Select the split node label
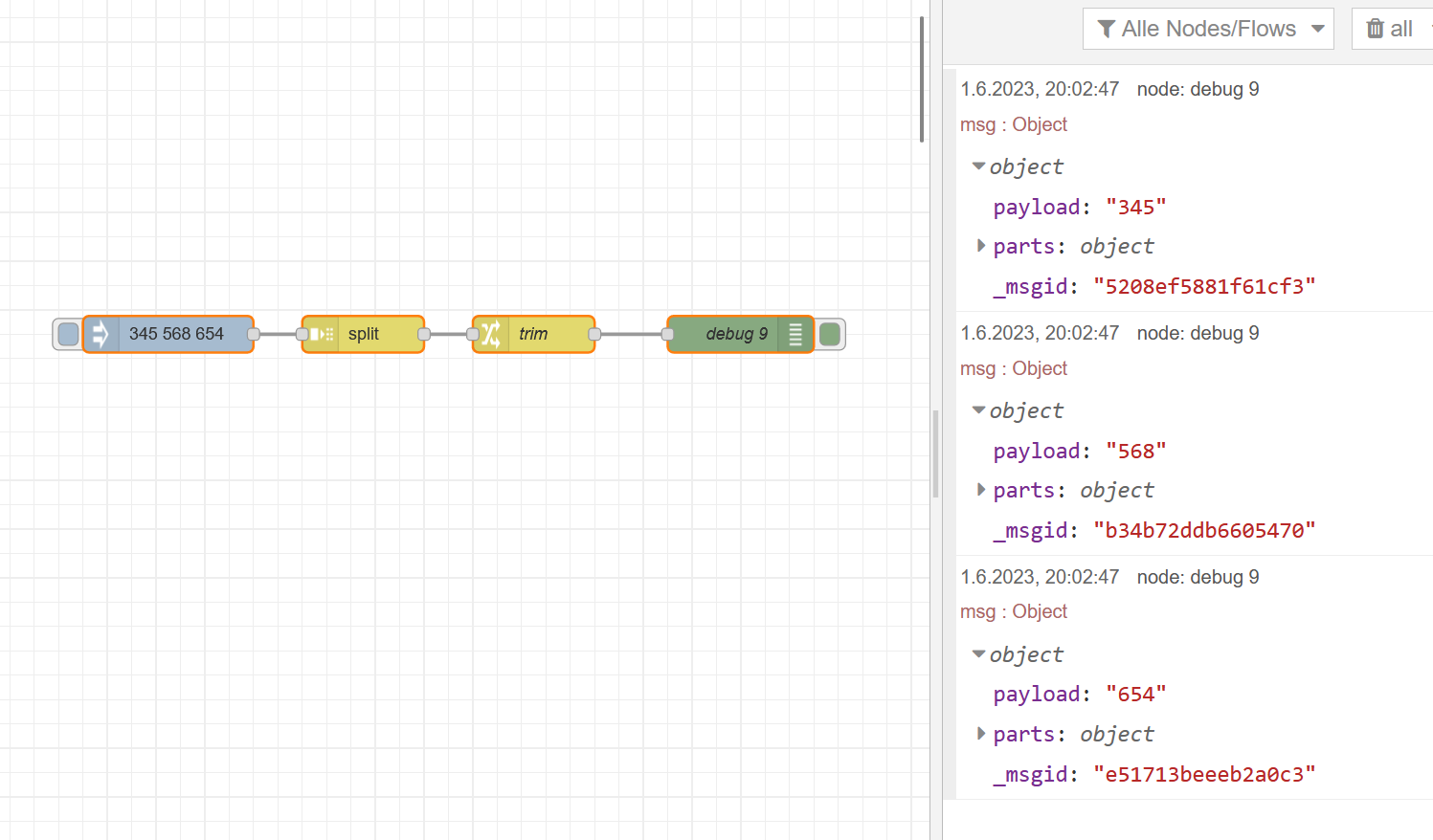The width and height of the screenshot is (1433, 840). click(364, 334)
